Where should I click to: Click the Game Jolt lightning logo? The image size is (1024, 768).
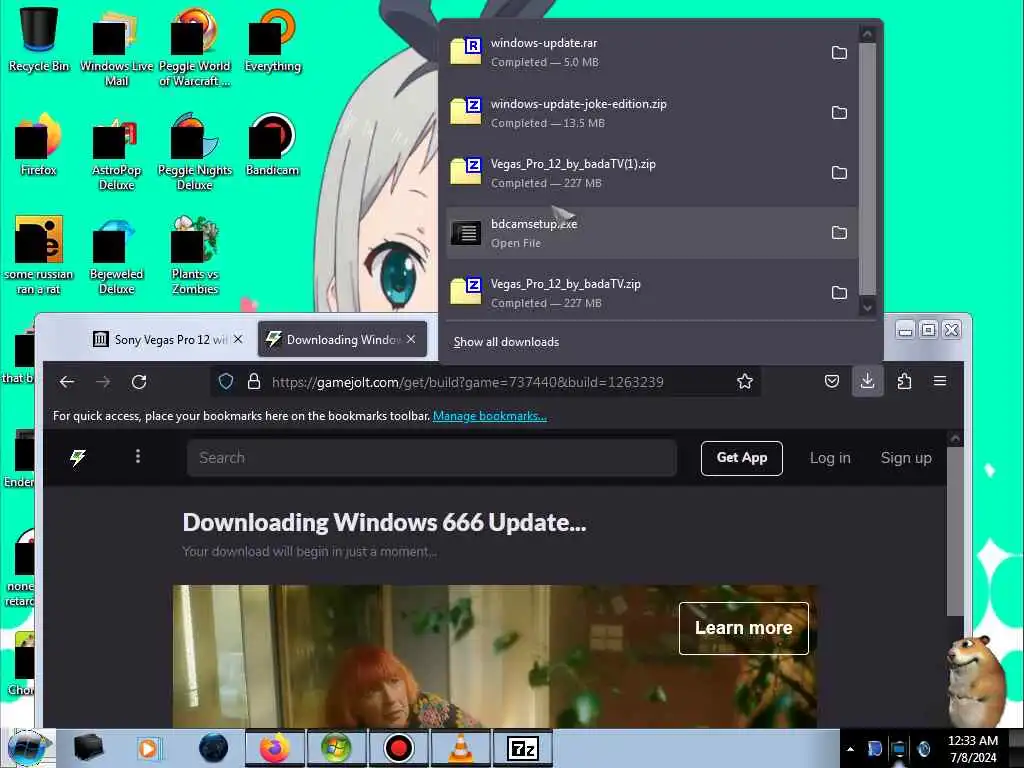78,457
